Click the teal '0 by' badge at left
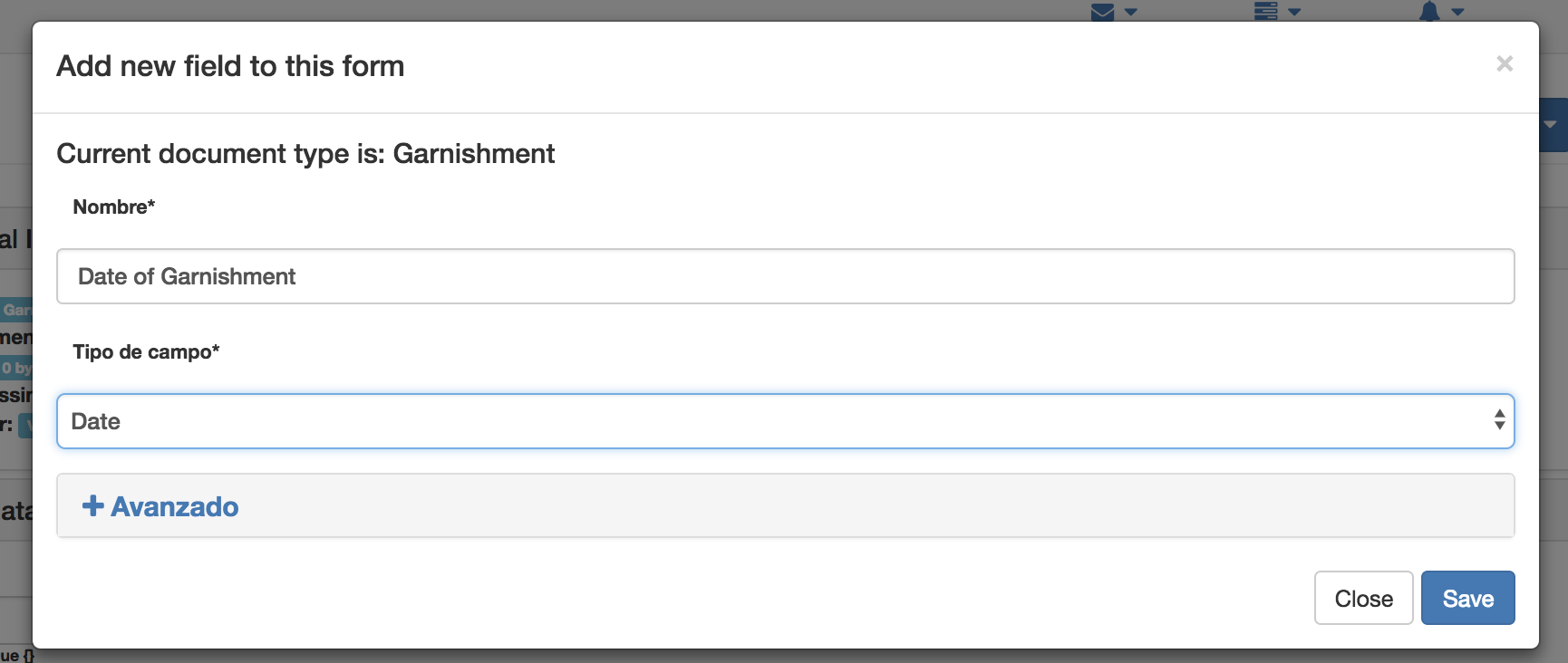 click(x=16, y=368)
